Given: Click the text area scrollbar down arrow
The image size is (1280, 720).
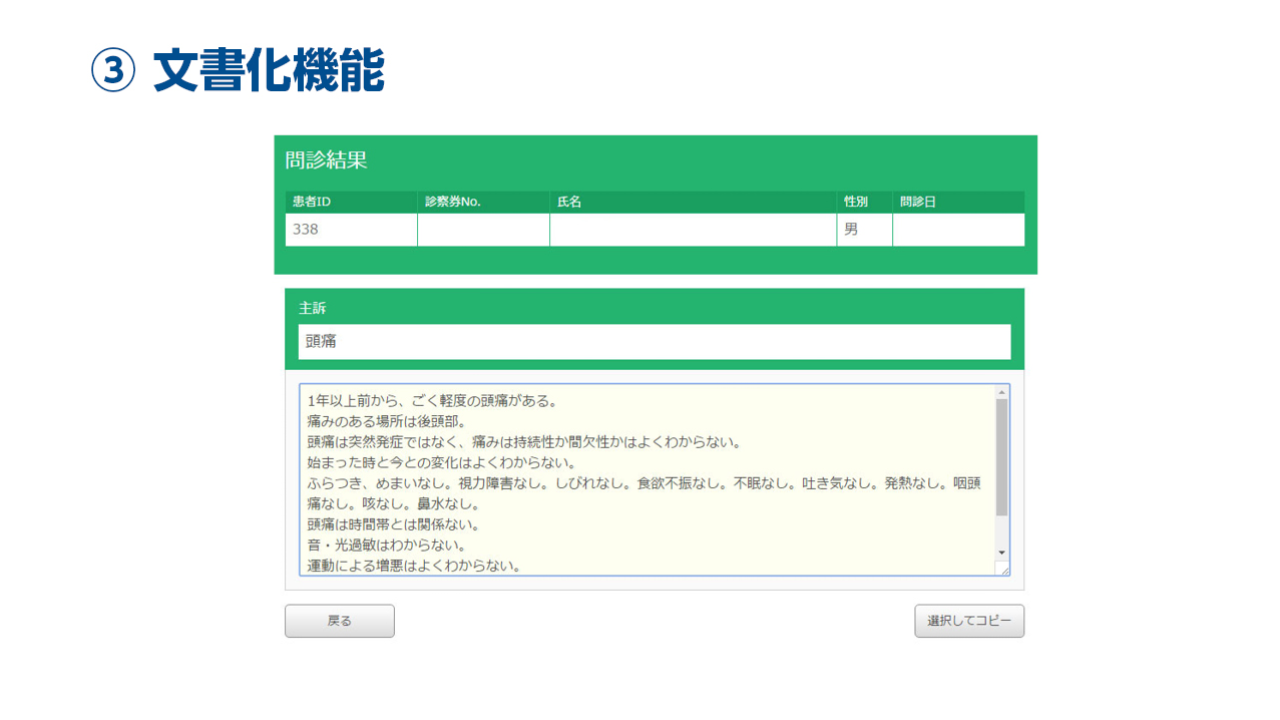Looking at the screenshot, I should click(x=1002, y=552).
